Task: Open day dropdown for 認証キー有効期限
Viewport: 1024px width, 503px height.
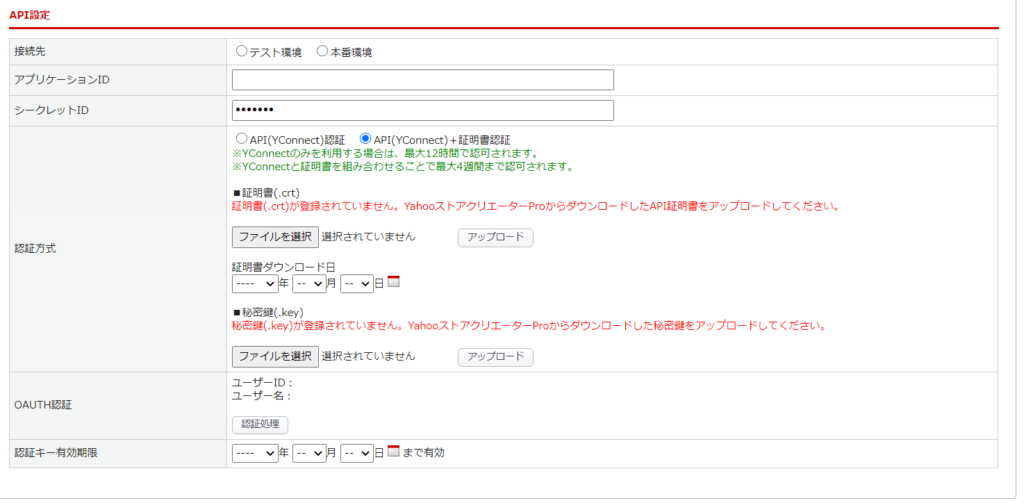Action: (357, 453)
